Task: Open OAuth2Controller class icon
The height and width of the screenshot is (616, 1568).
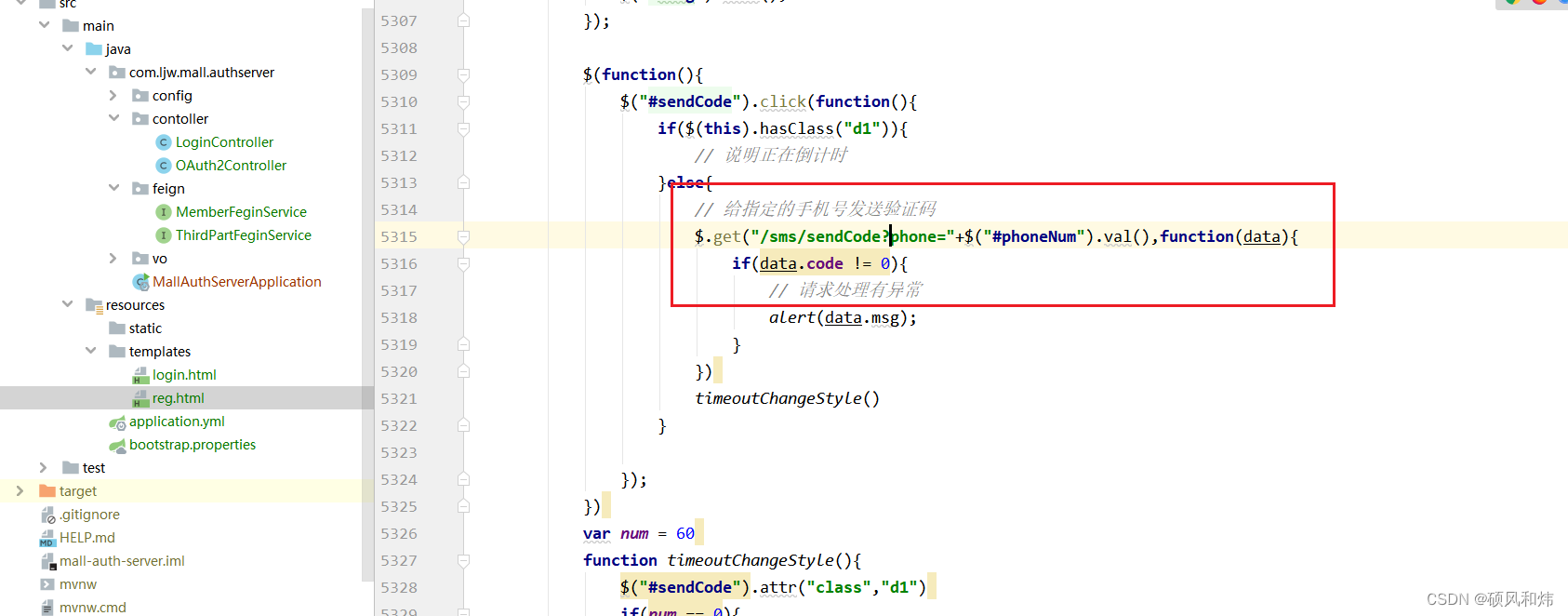Action: [x=164, y=165]
